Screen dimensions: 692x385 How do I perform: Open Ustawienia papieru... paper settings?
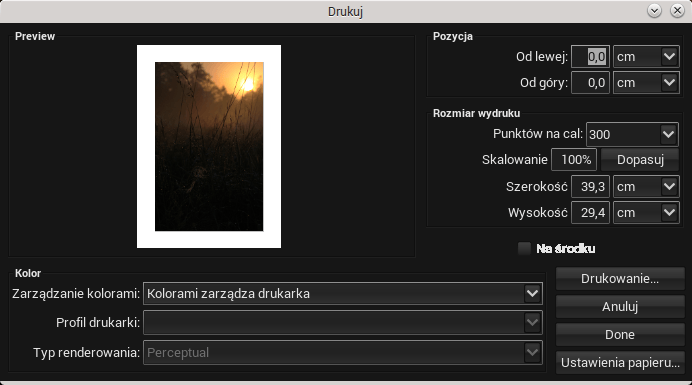620,362
